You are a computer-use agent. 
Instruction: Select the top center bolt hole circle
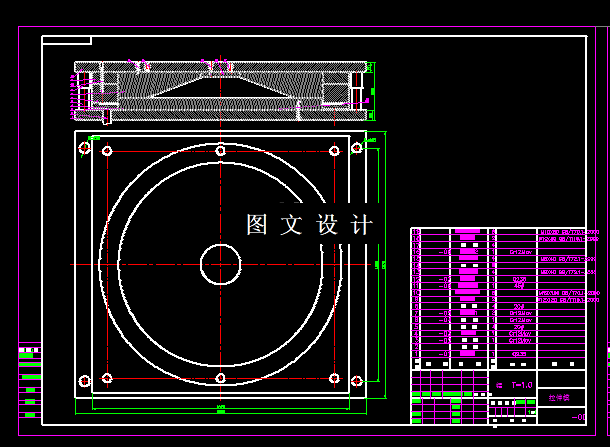pos(221,151)
